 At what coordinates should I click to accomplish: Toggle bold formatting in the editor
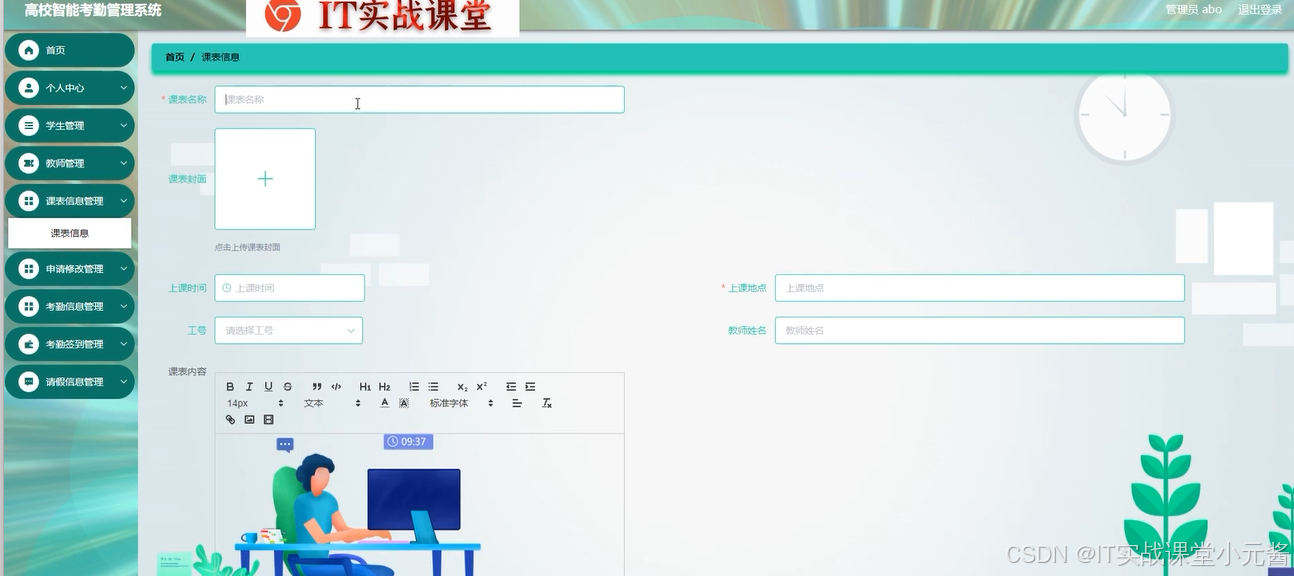click(x=230, y=387)
